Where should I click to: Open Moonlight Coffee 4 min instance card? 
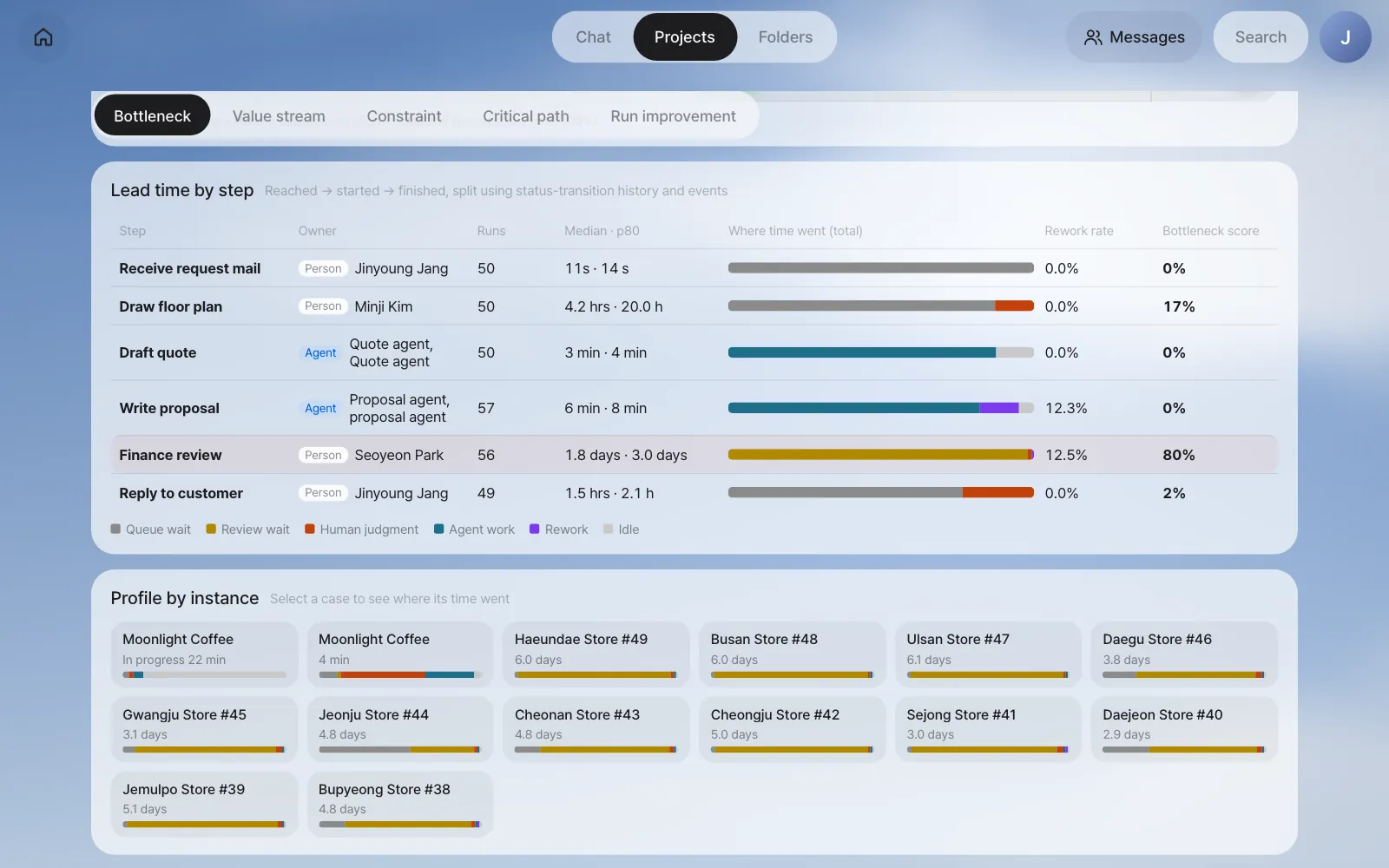[400, 654]
